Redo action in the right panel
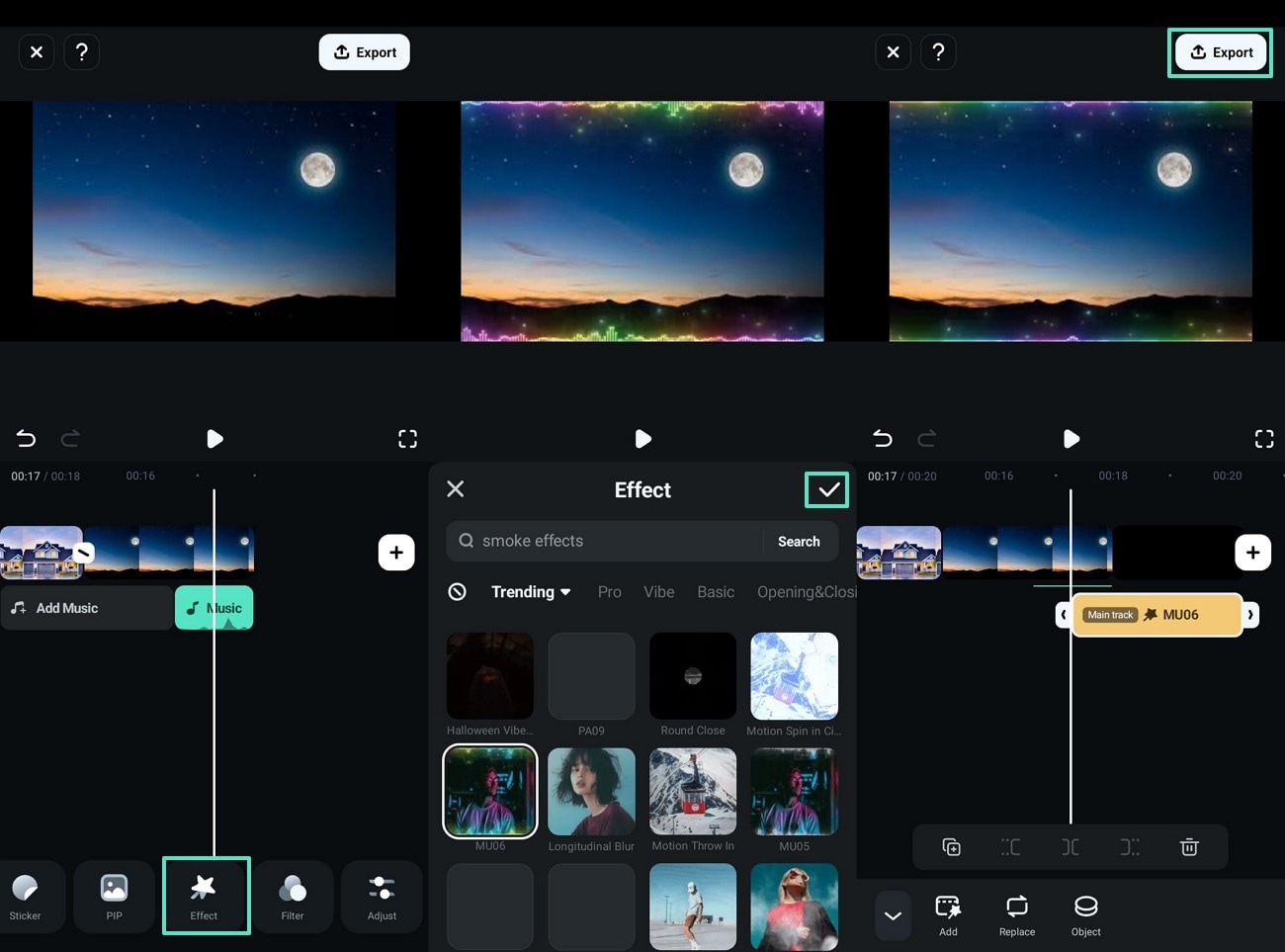Screen dimensions: 1285x952 pyautogui.click(x=927, y=438)
